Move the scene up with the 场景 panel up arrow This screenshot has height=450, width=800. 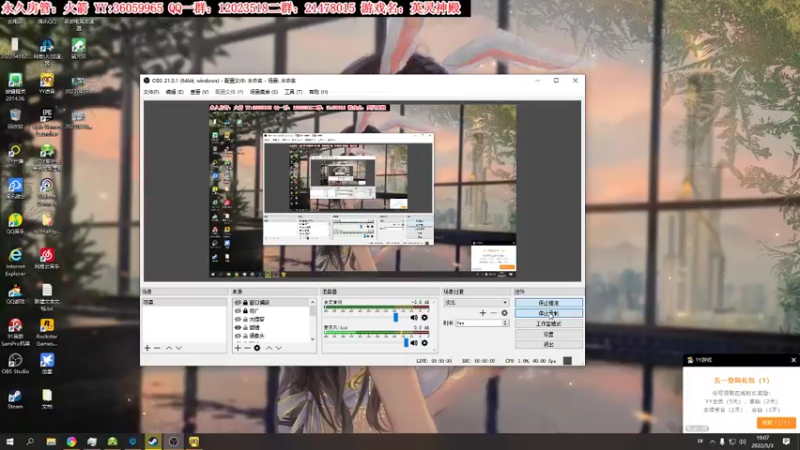pyautogui.click(x=169, y=348)
